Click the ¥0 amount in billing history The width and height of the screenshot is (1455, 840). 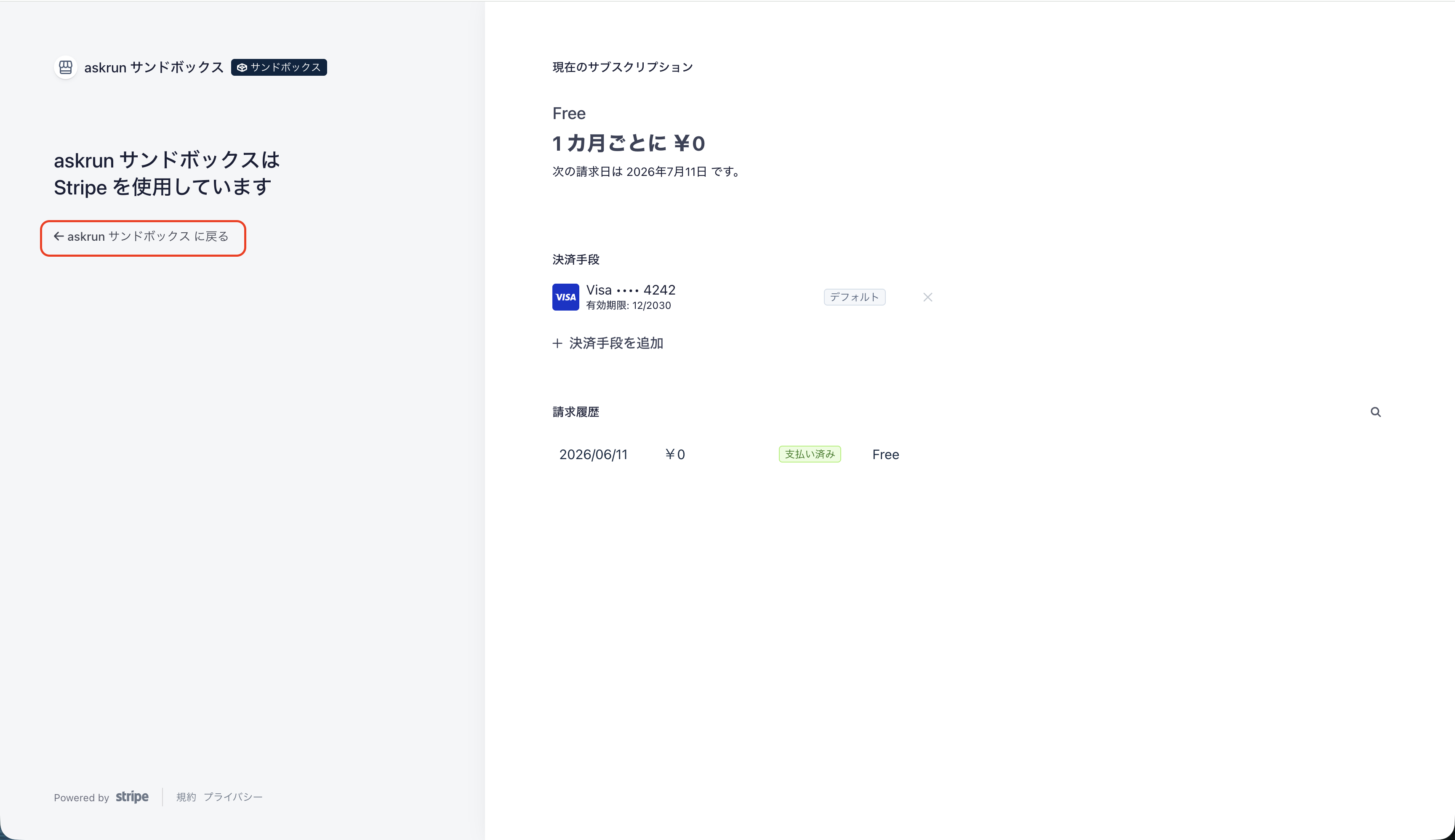click(x=675, y=455)
